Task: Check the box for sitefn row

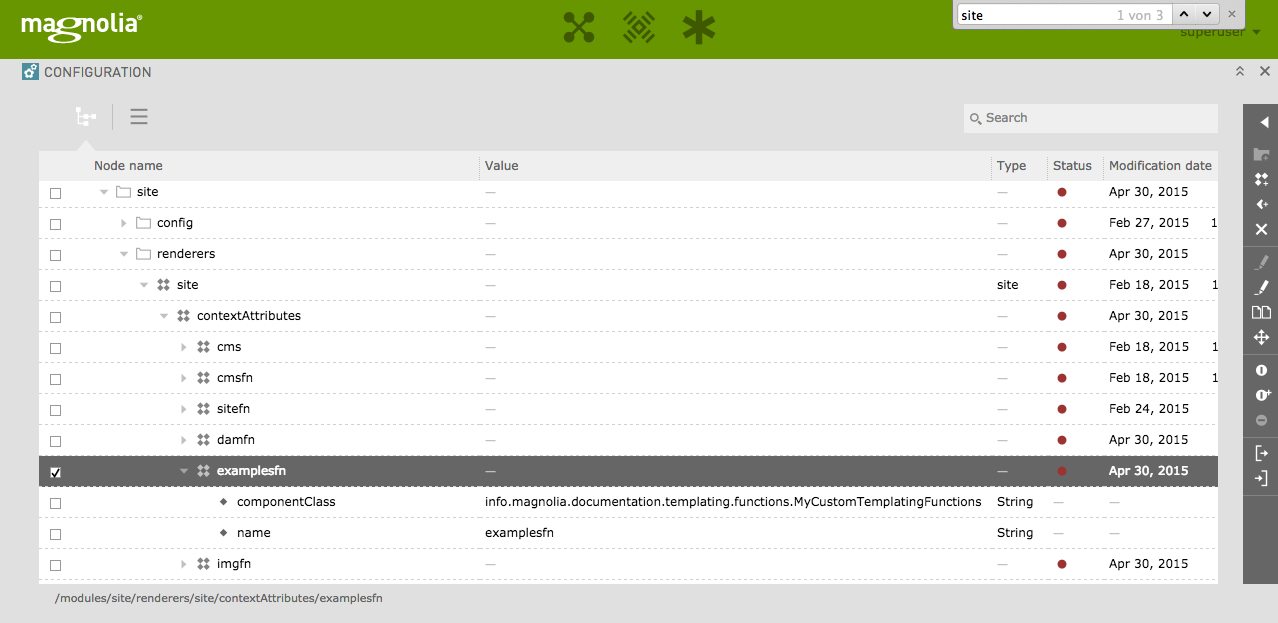Action: click(55, 410)
